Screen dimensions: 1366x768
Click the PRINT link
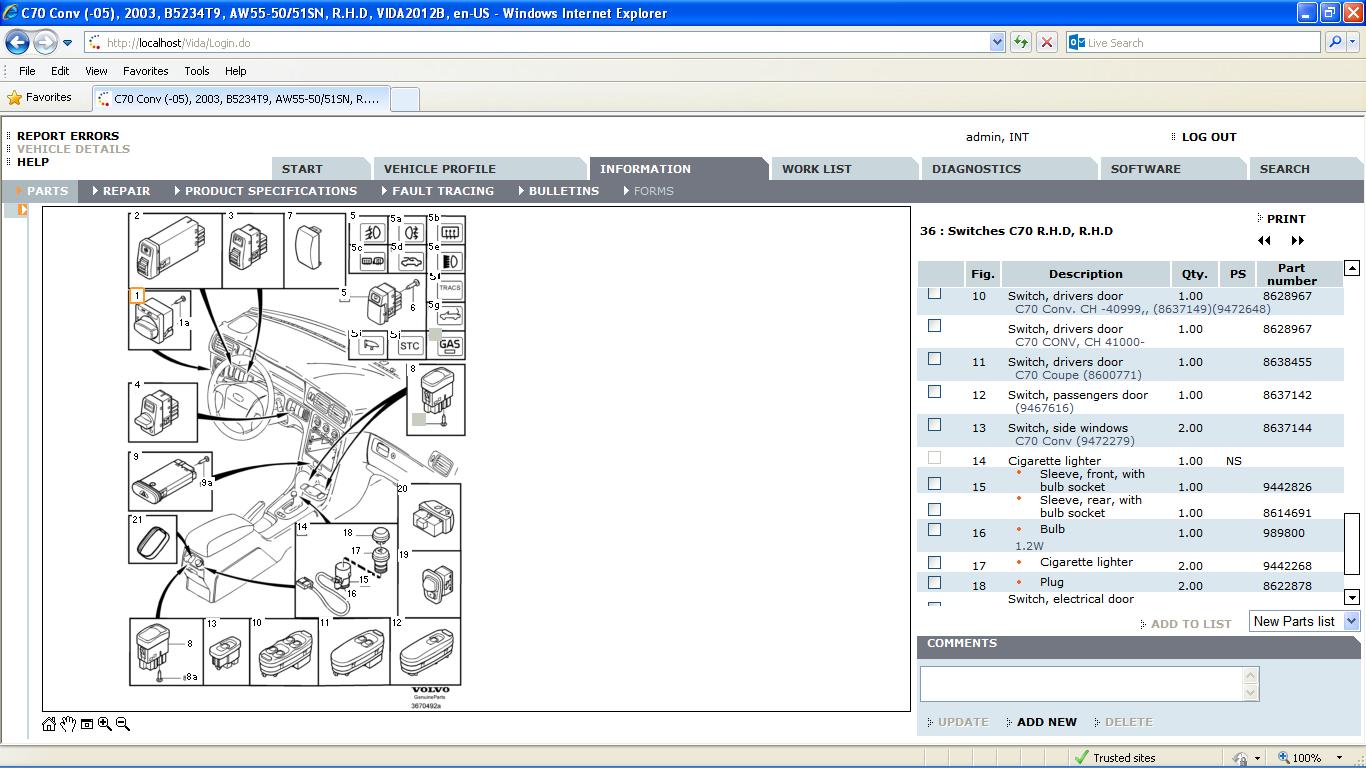pyautogui.click(x=1285, y=219)
